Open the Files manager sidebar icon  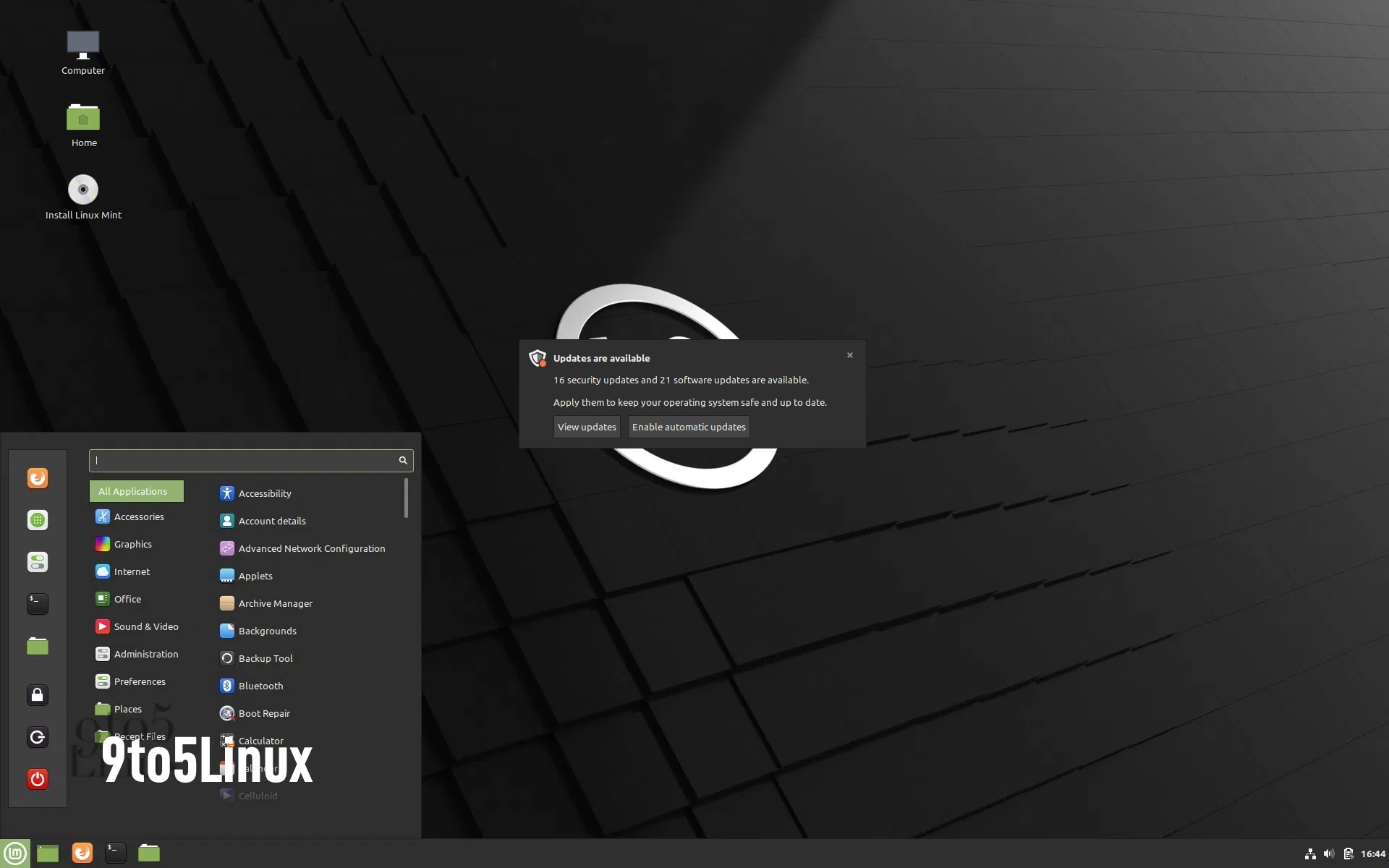pos(37,646)
